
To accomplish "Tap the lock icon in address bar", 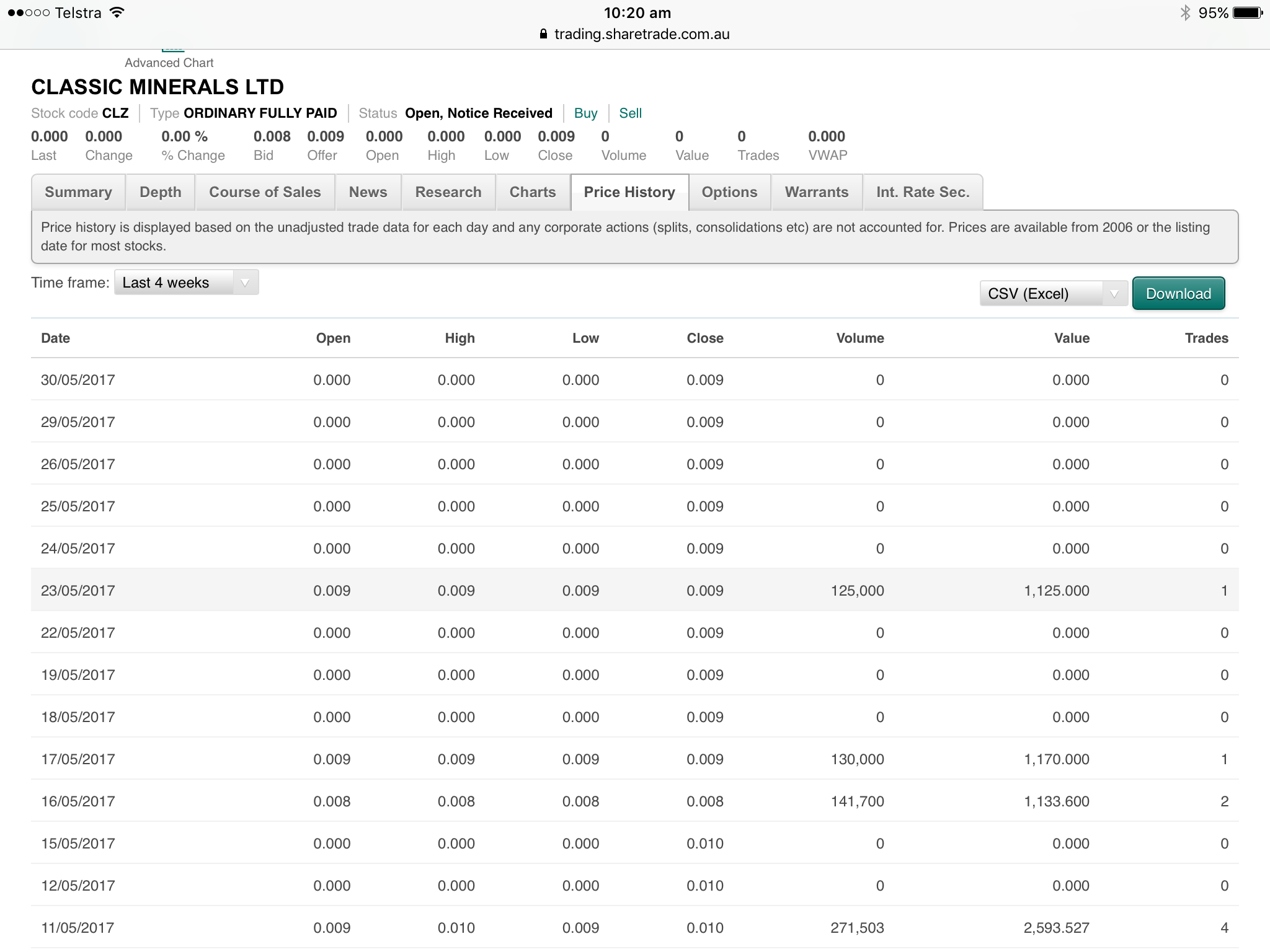I will coord(544,34).
